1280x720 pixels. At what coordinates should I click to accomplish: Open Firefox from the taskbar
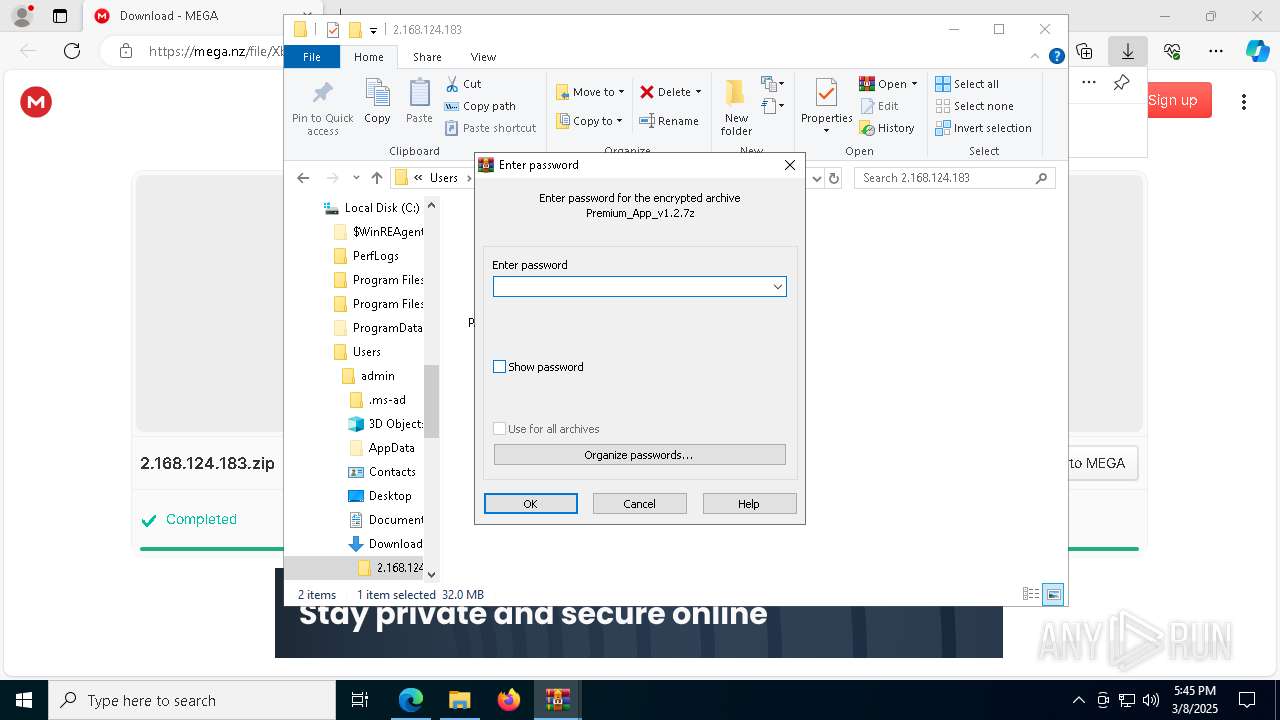[x=509, y=700]
